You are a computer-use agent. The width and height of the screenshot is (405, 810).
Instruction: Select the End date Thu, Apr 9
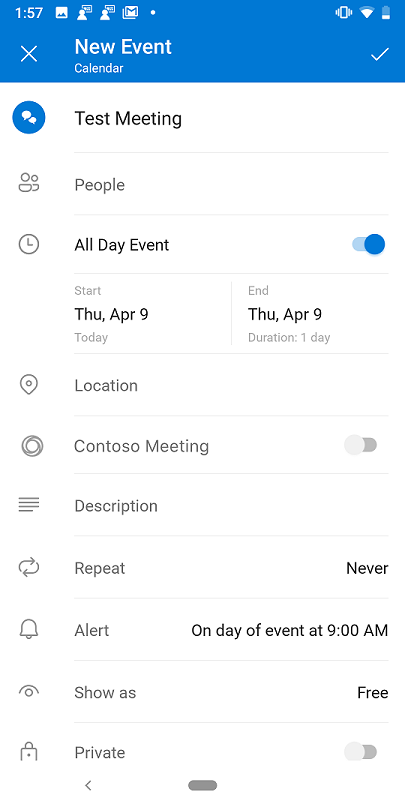tap(285, 314)
